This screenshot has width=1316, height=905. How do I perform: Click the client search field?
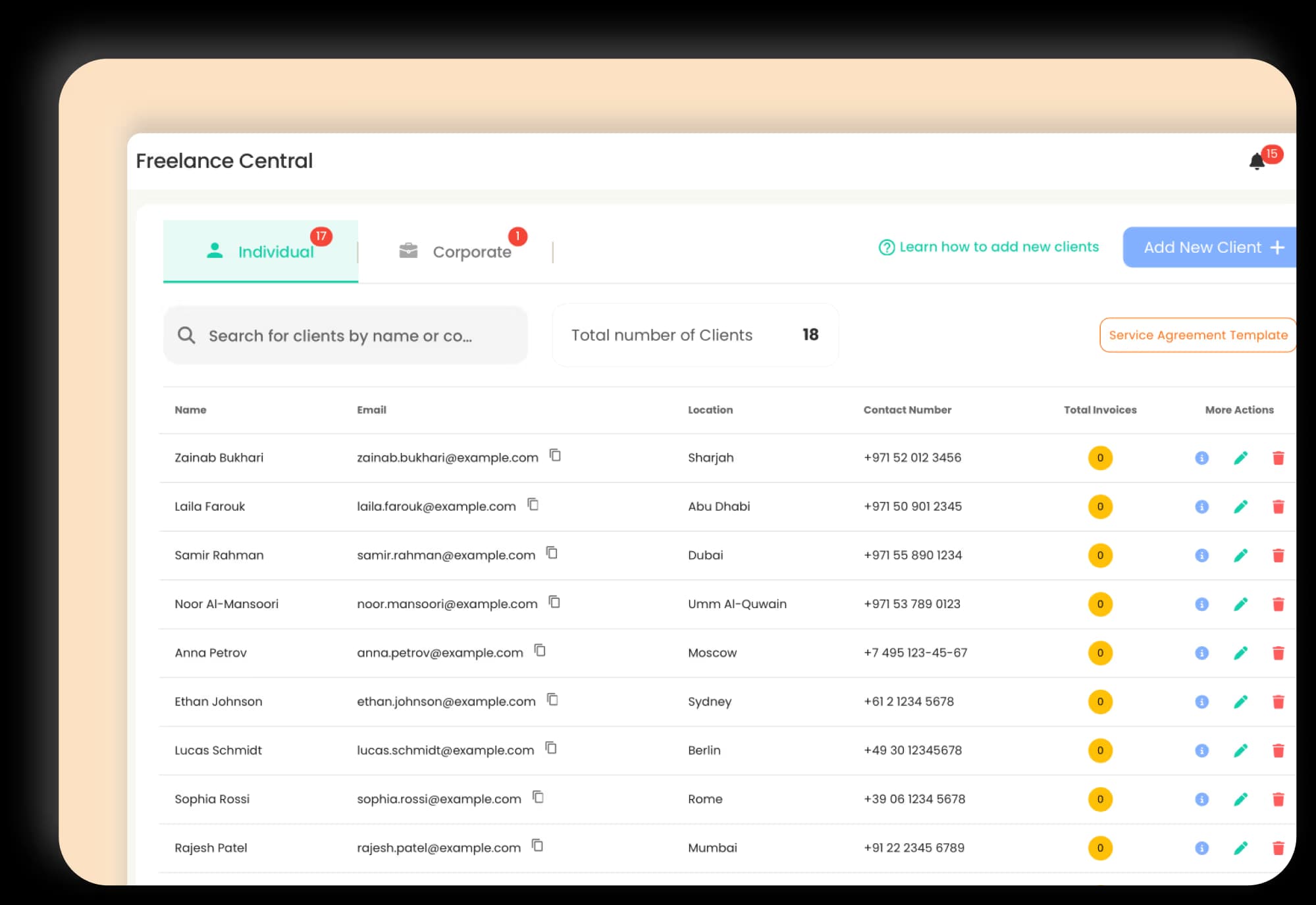pyautogui.click(x=345, y=335)
